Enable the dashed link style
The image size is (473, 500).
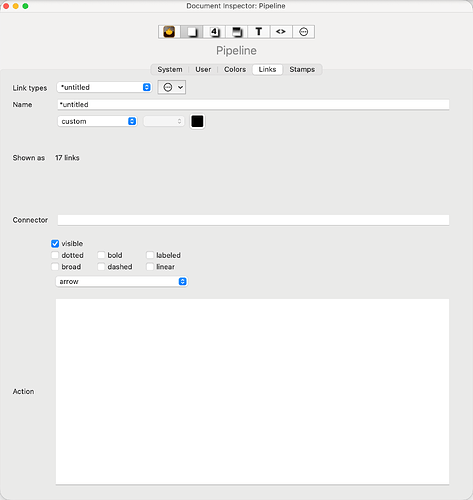click(x=101, y=267)
